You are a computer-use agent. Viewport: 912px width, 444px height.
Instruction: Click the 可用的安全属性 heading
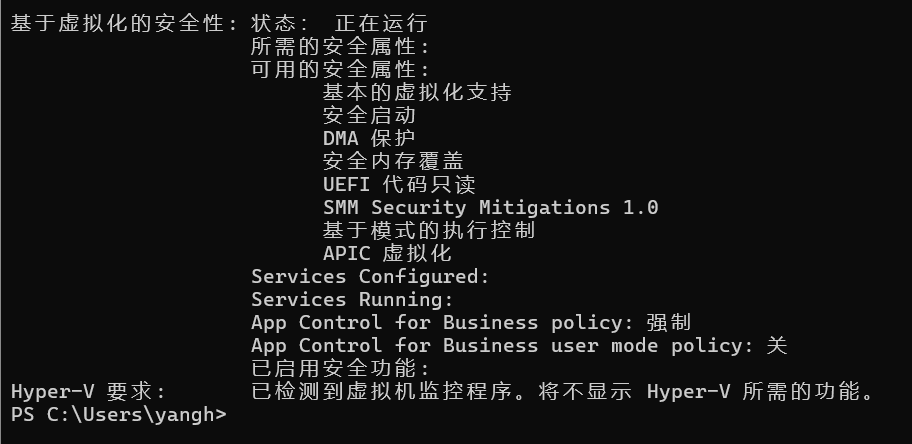(x=340, y=69)
